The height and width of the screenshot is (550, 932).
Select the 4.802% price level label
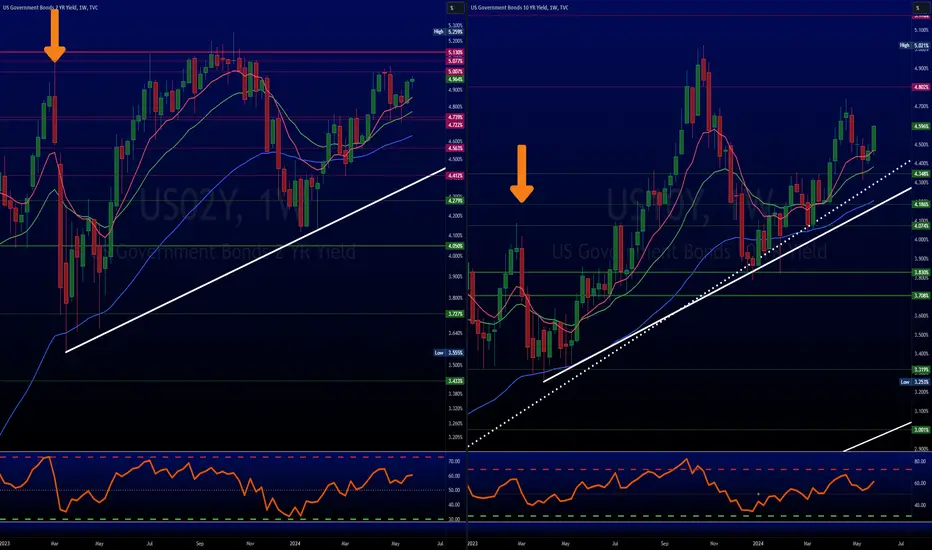921,87
